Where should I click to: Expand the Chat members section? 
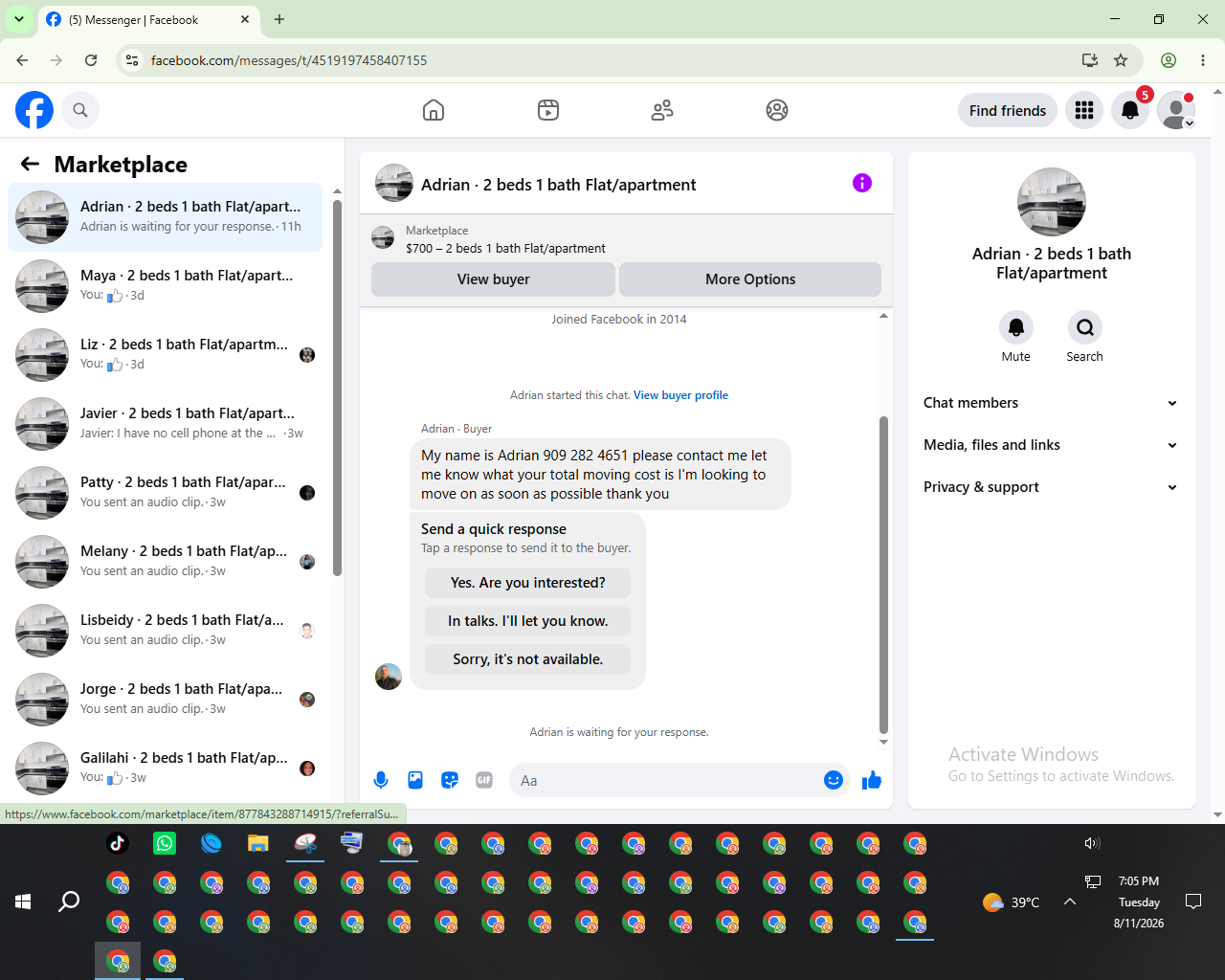1051,403
